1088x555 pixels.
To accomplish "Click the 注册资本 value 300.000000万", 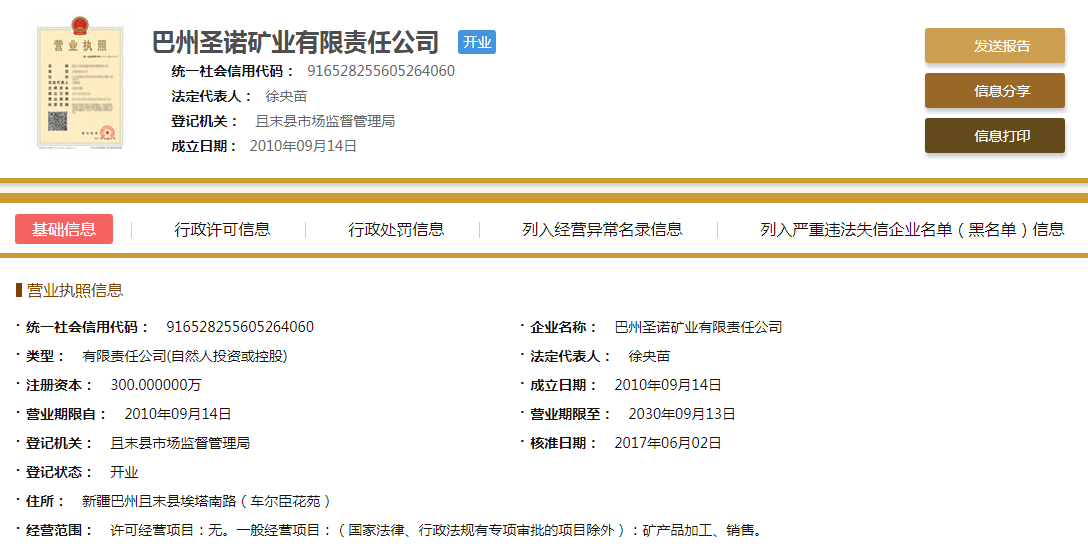I will pyautogui.click(x=155, y=385).
